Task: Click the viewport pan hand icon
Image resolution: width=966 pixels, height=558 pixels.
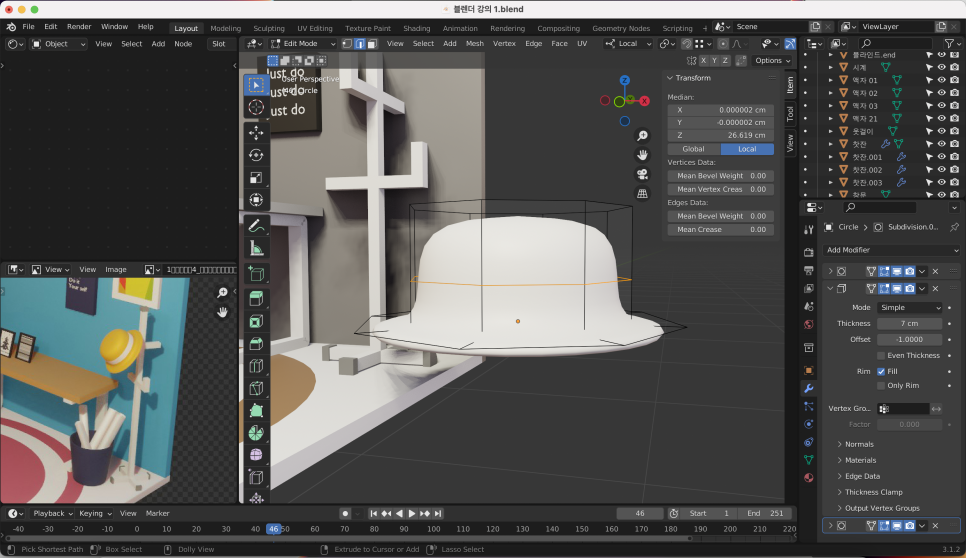Action: 642,155
